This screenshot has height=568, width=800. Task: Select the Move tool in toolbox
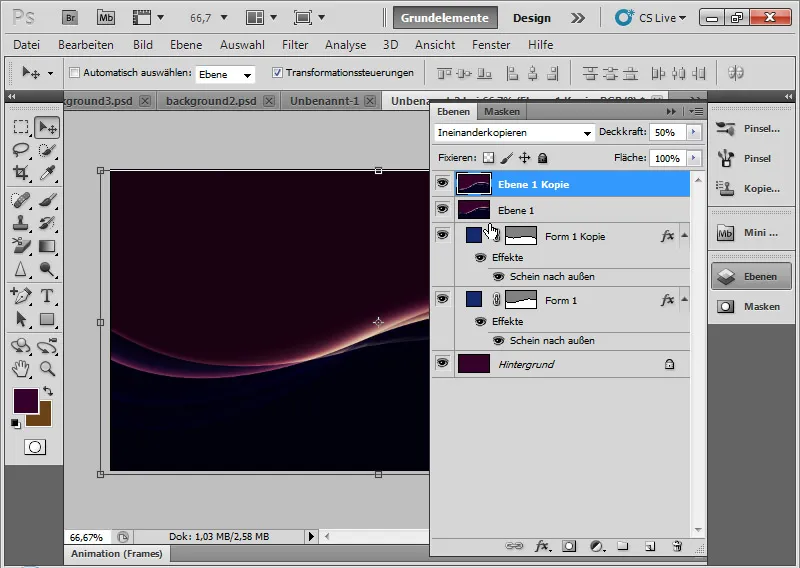click(47, 127)
